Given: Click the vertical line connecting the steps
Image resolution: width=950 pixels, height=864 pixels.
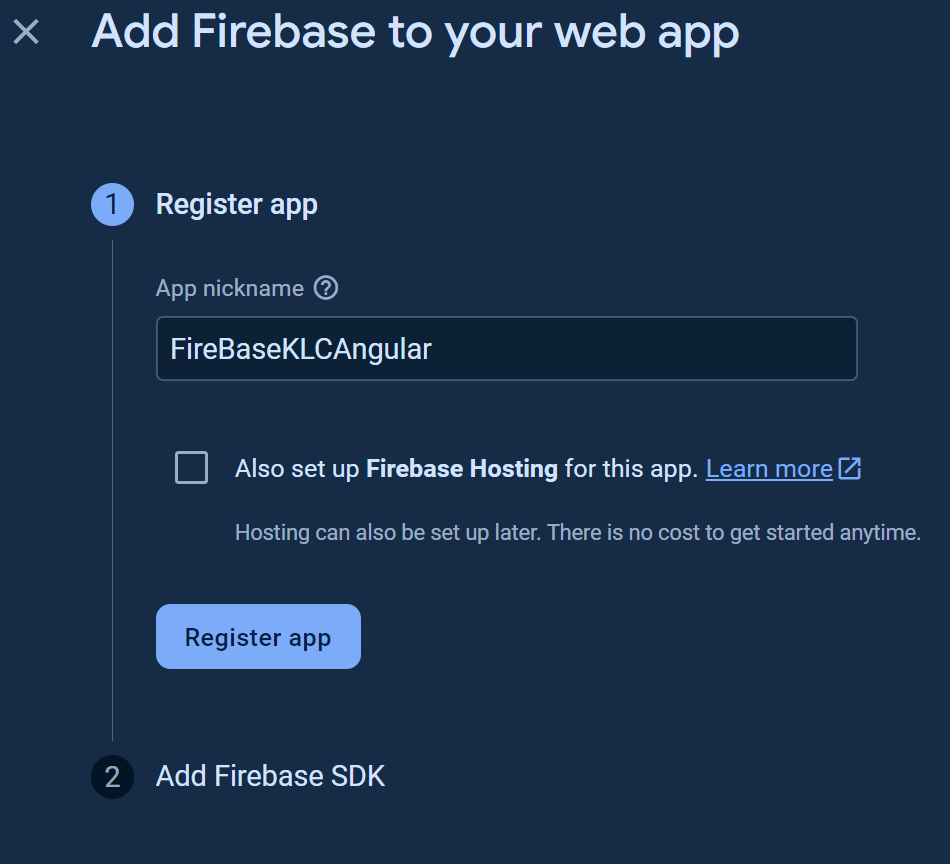Looking at the screenshot, I should pyautogui.click(x=112, y=490).
